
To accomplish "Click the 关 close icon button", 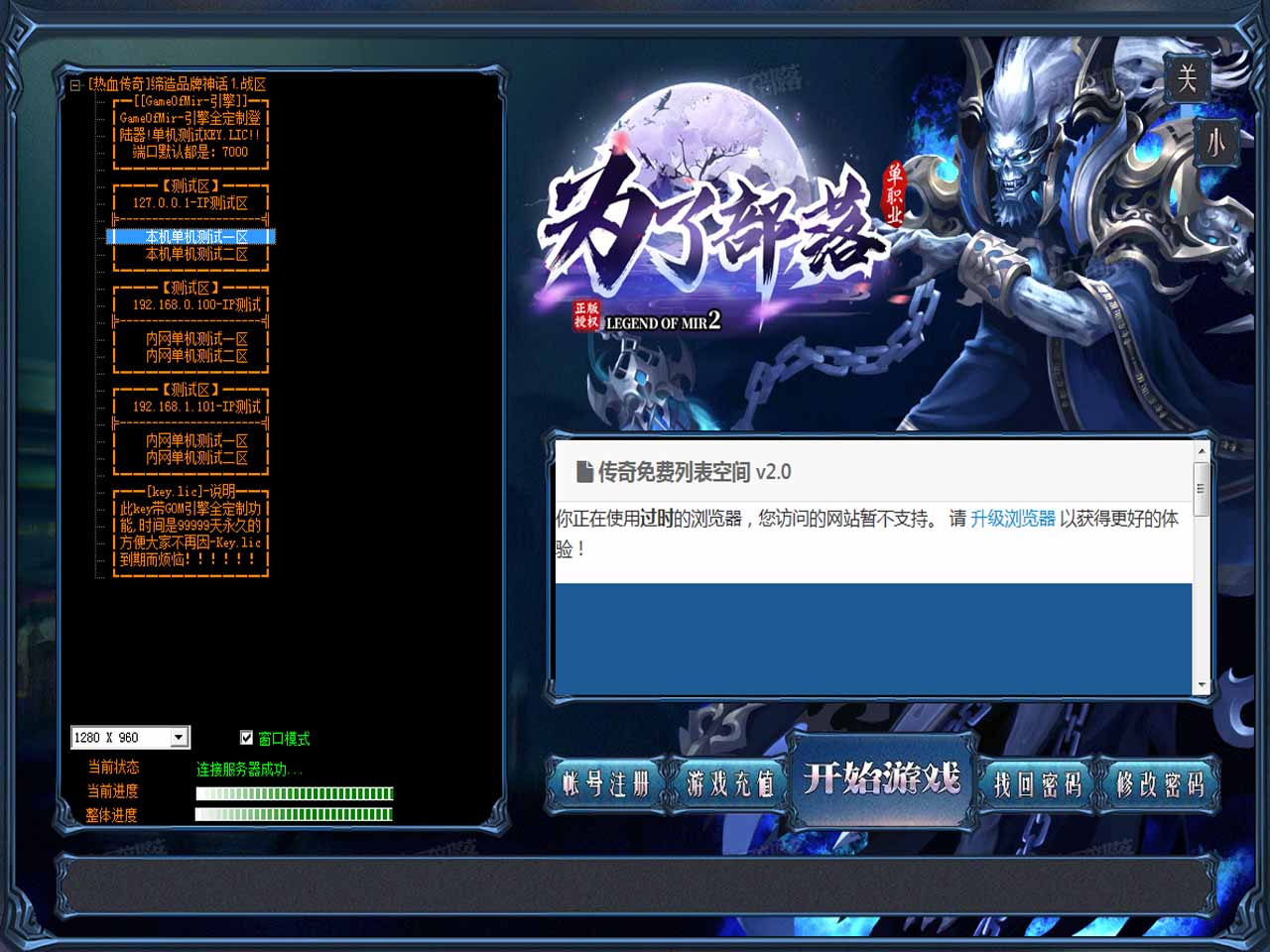I will pos(1187,78).
